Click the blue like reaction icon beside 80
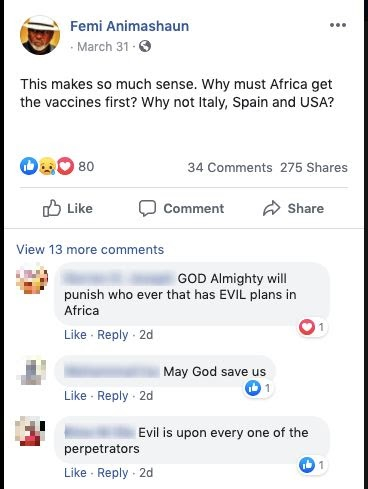The width and height of the screenshot is (368, 489). 28,166
